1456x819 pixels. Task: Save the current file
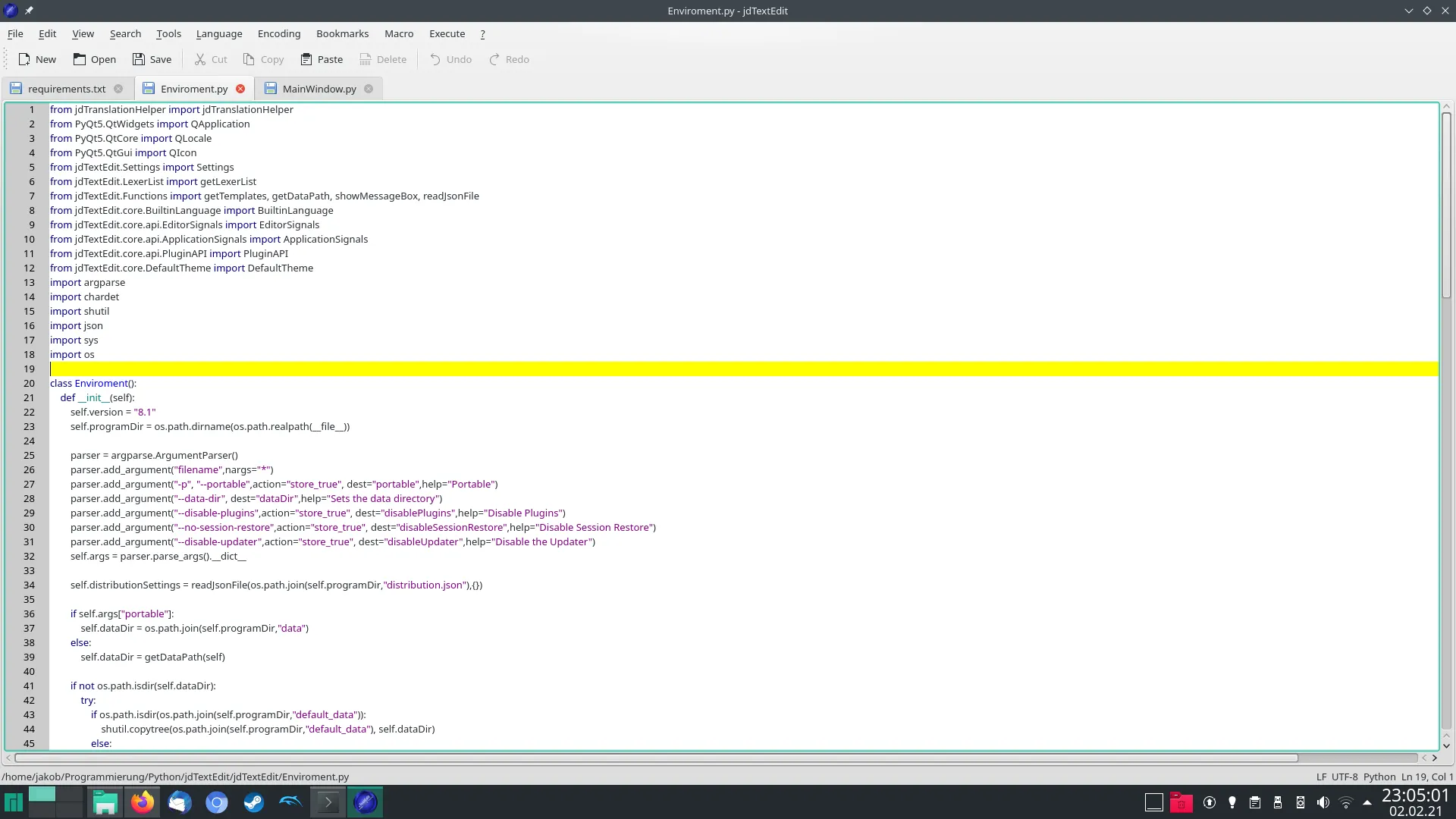point(152,59)
